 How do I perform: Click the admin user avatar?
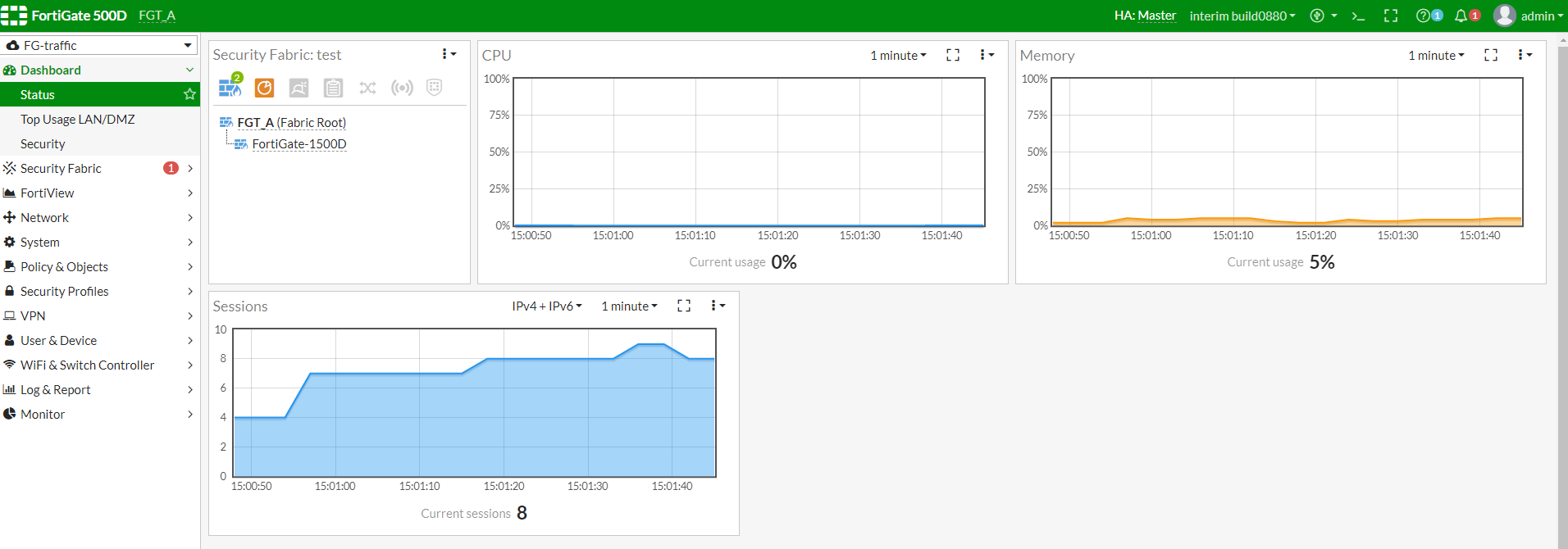1504,16
